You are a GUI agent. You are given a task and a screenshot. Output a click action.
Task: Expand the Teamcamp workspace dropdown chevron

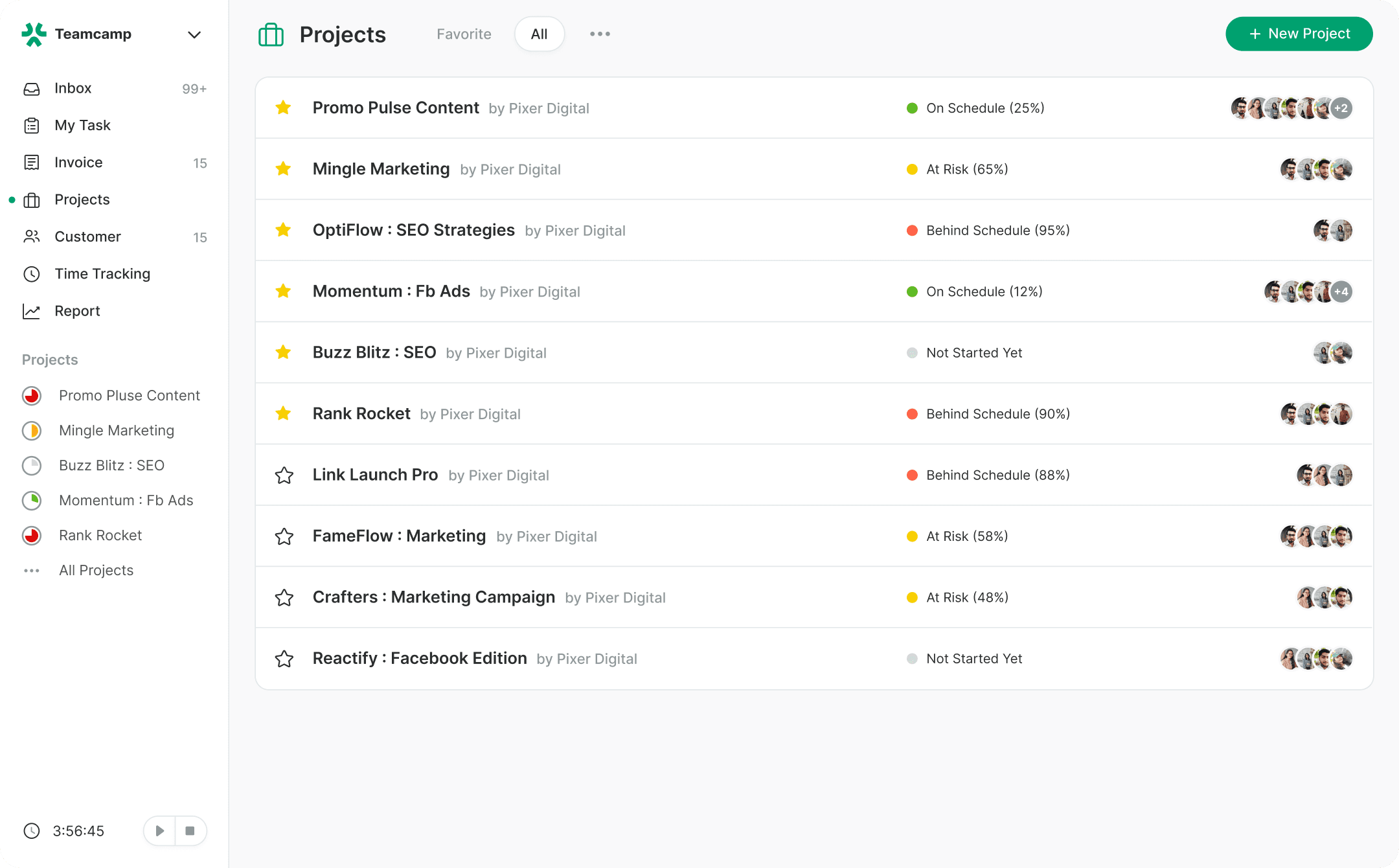click(x=194, y=34)
